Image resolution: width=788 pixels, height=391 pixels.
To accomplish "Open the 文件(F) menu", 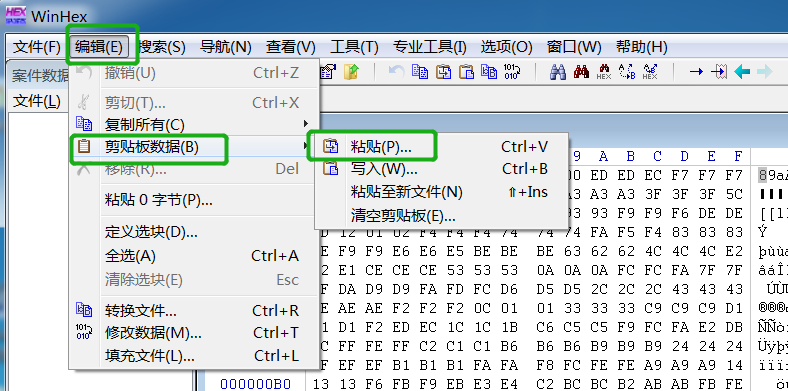I will (x=36, y=47).
